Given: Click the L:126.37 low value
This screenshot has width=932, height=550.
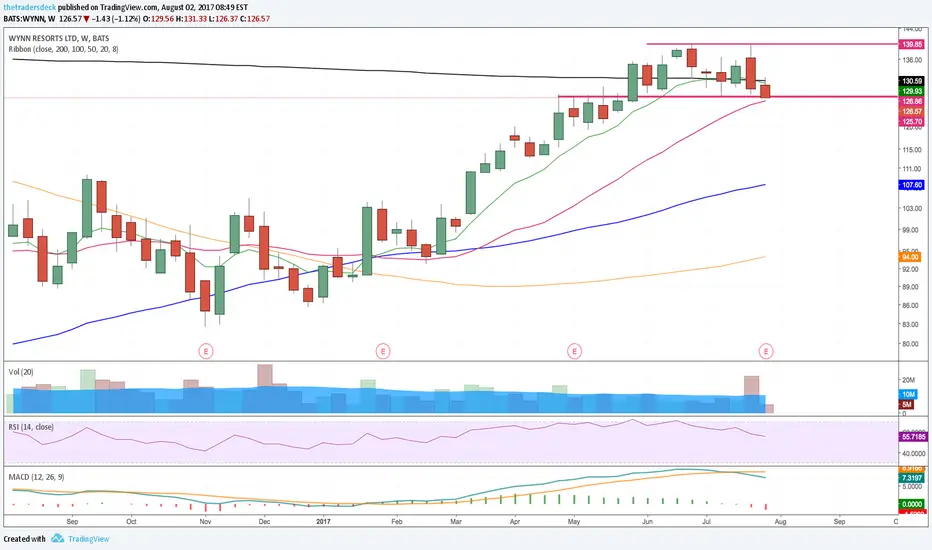Looking at the screenshot, I should click(x=223, y=19).
